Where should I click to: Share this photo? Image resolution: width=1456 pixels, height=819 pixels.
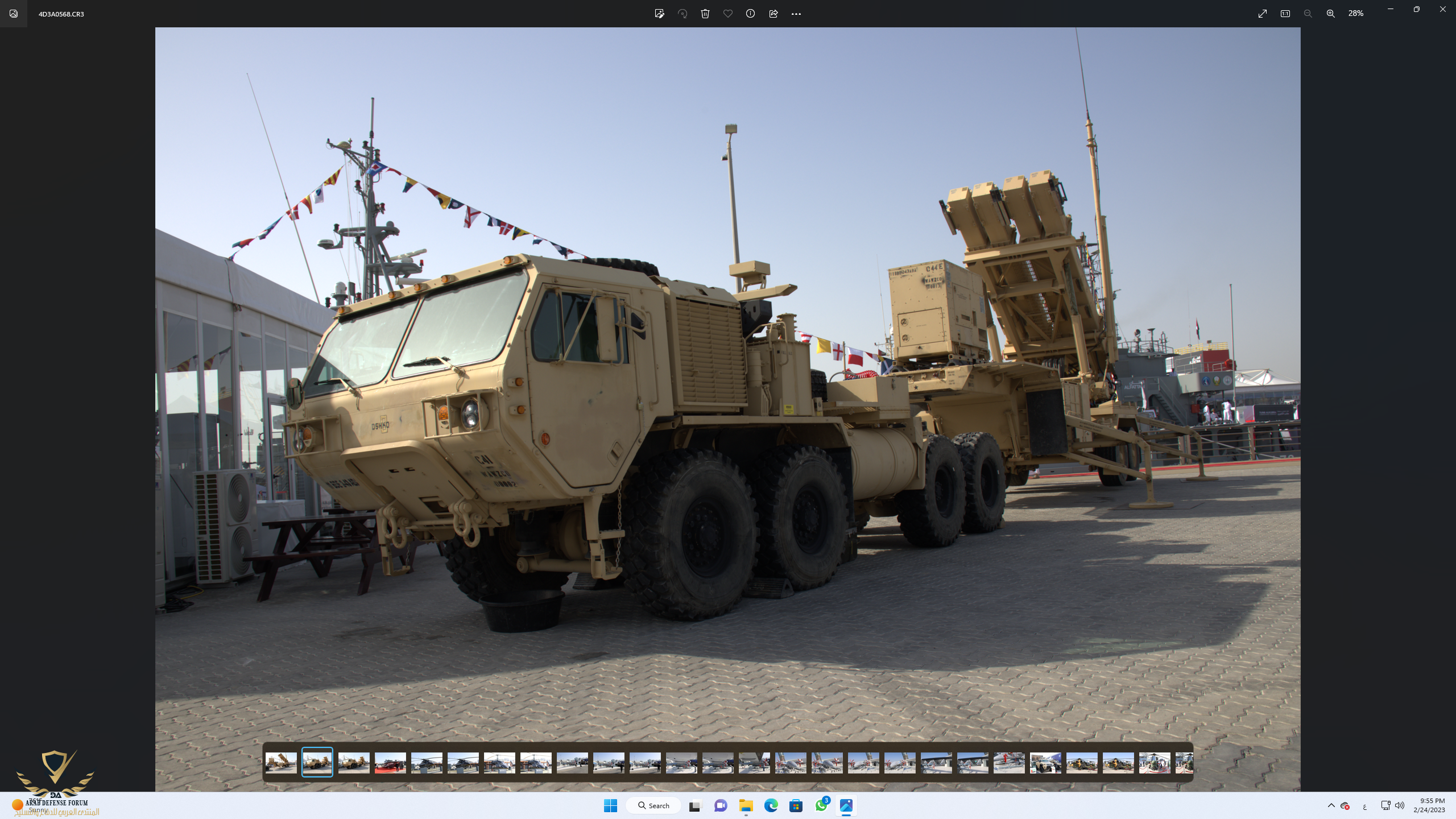point(773,14)
